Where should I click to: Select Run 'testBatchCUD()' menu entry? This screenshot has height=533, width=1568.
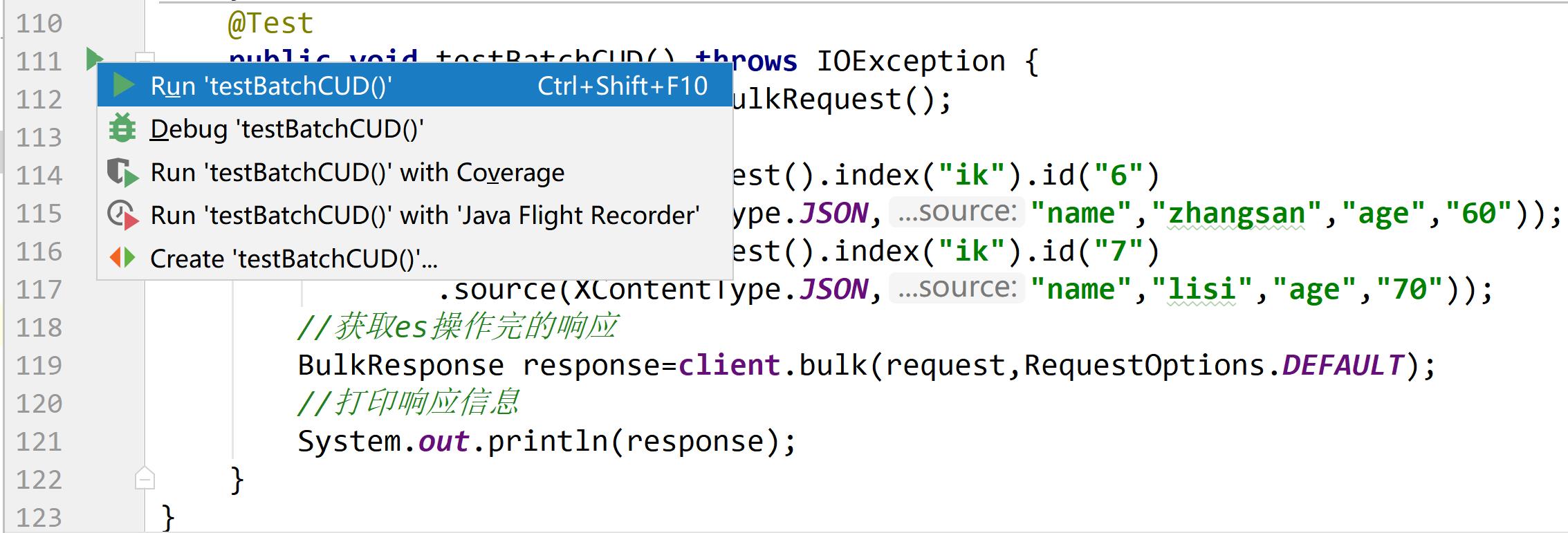pos(415,86)
